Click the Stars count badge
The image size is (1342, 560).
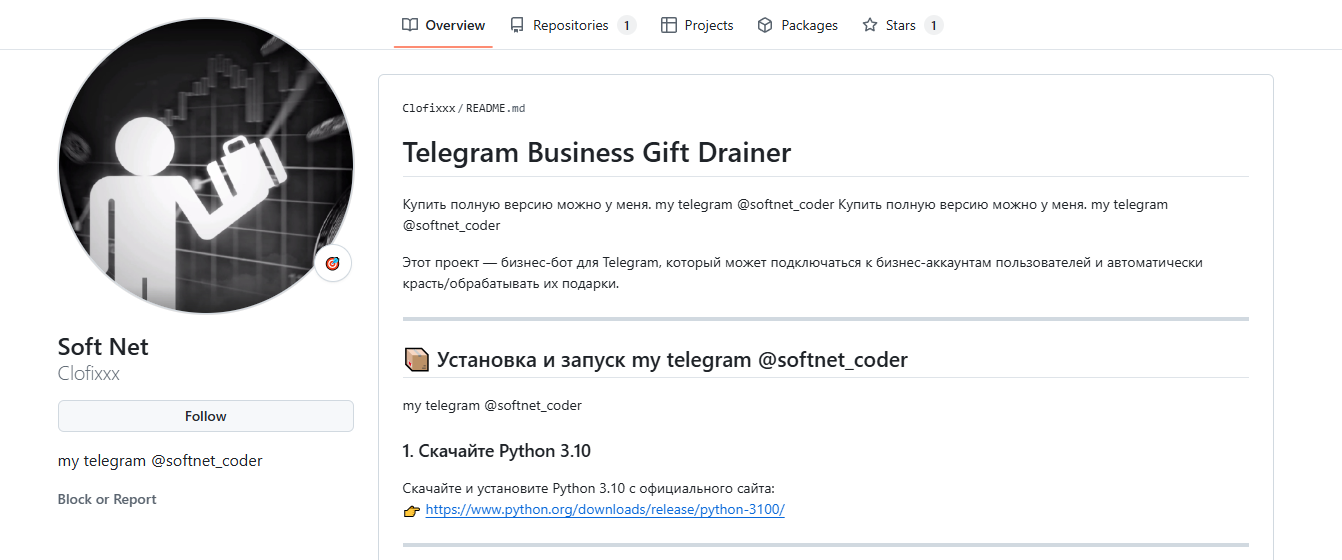933,25
